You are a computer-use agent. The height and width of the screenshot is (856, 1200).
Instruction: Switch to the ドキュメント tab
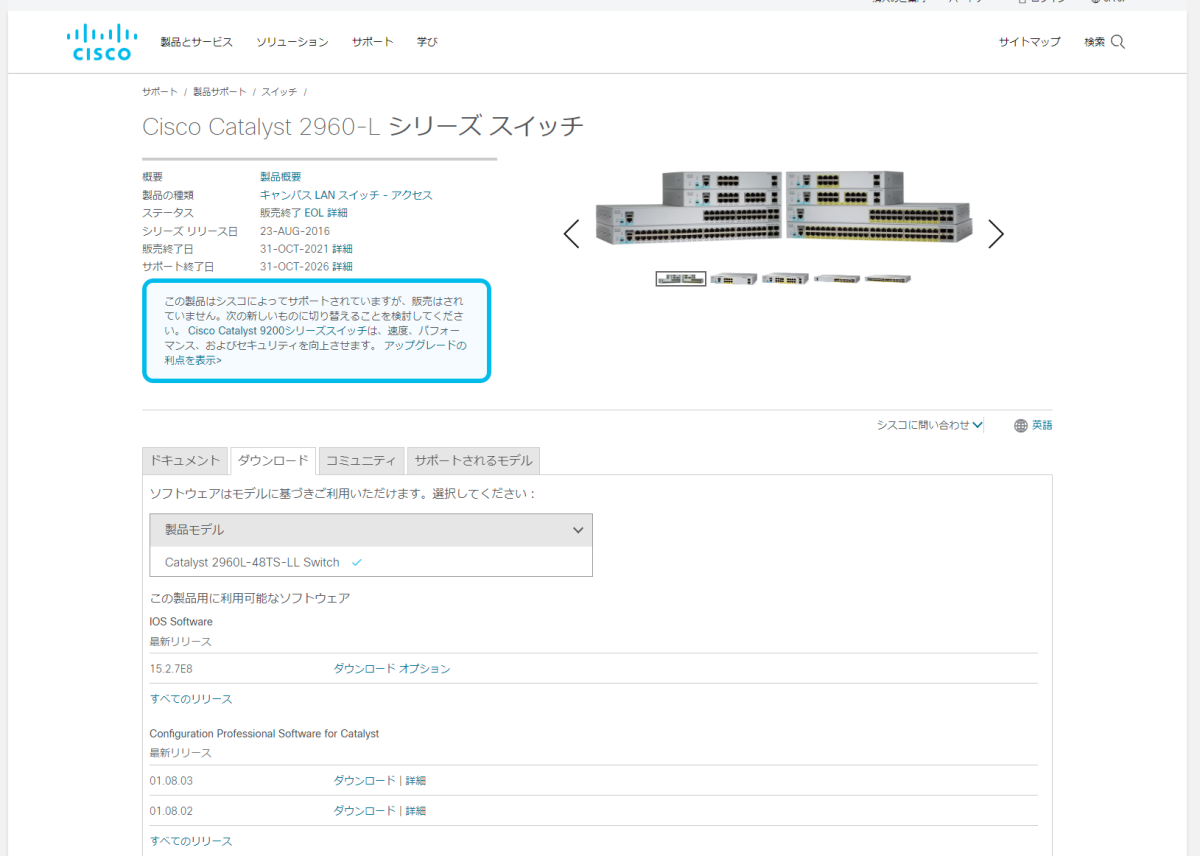185,461
